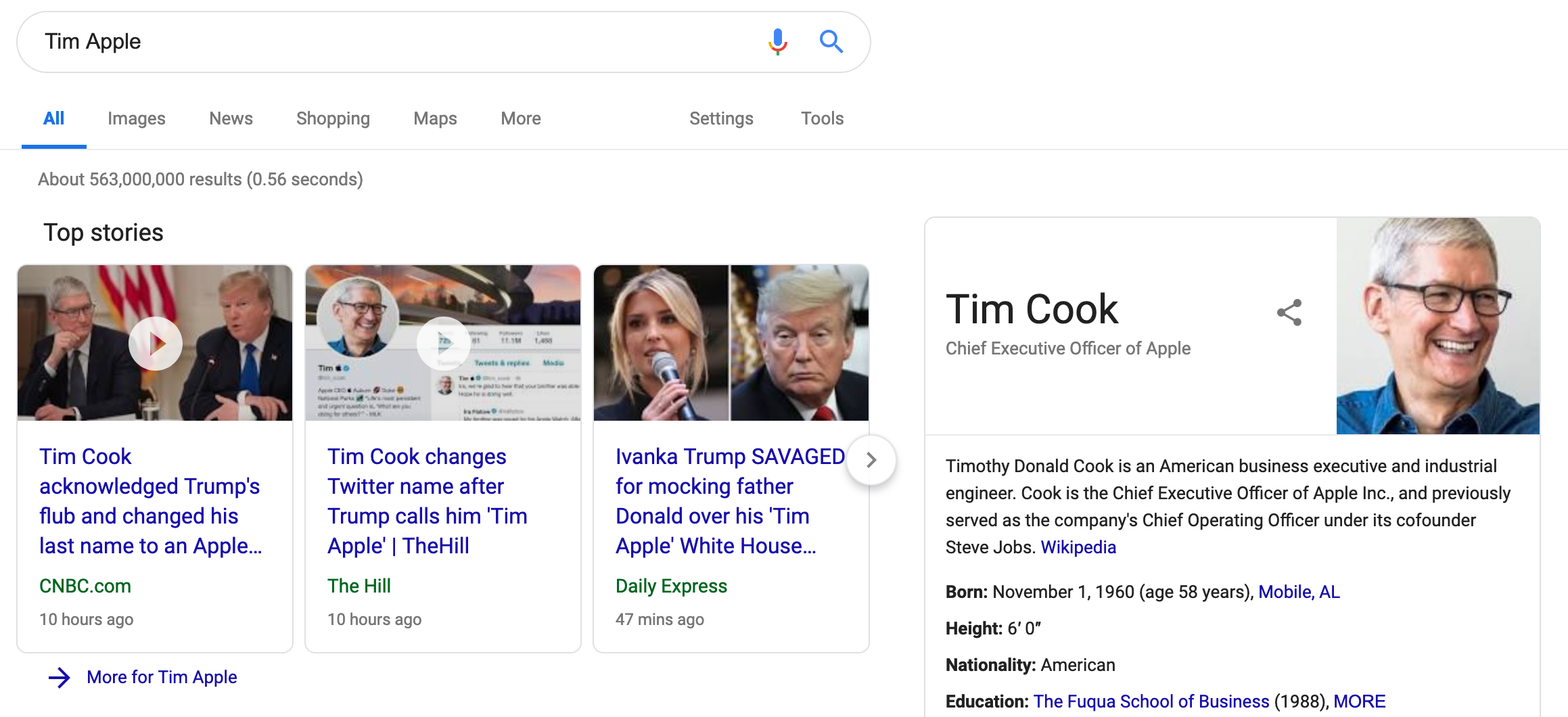Open the Maps tab

pos(435,118)
